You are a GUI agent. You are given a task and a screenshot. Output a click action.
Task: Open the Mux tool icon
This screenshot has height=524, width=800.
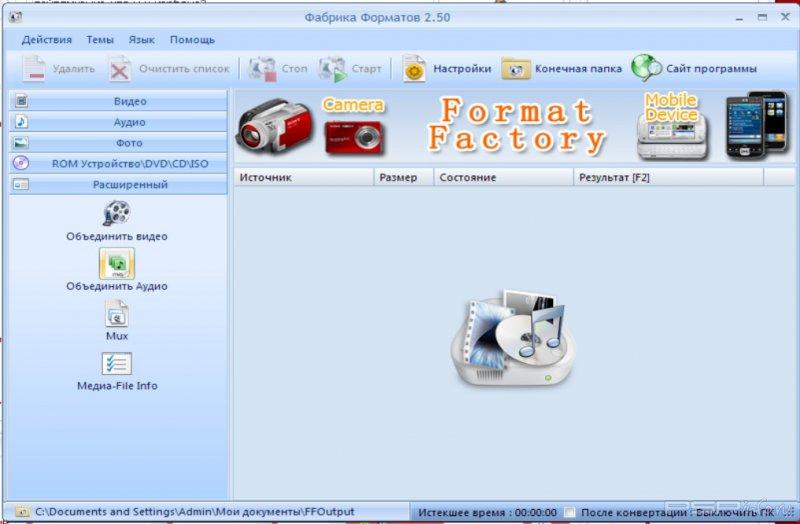[117, 314]
